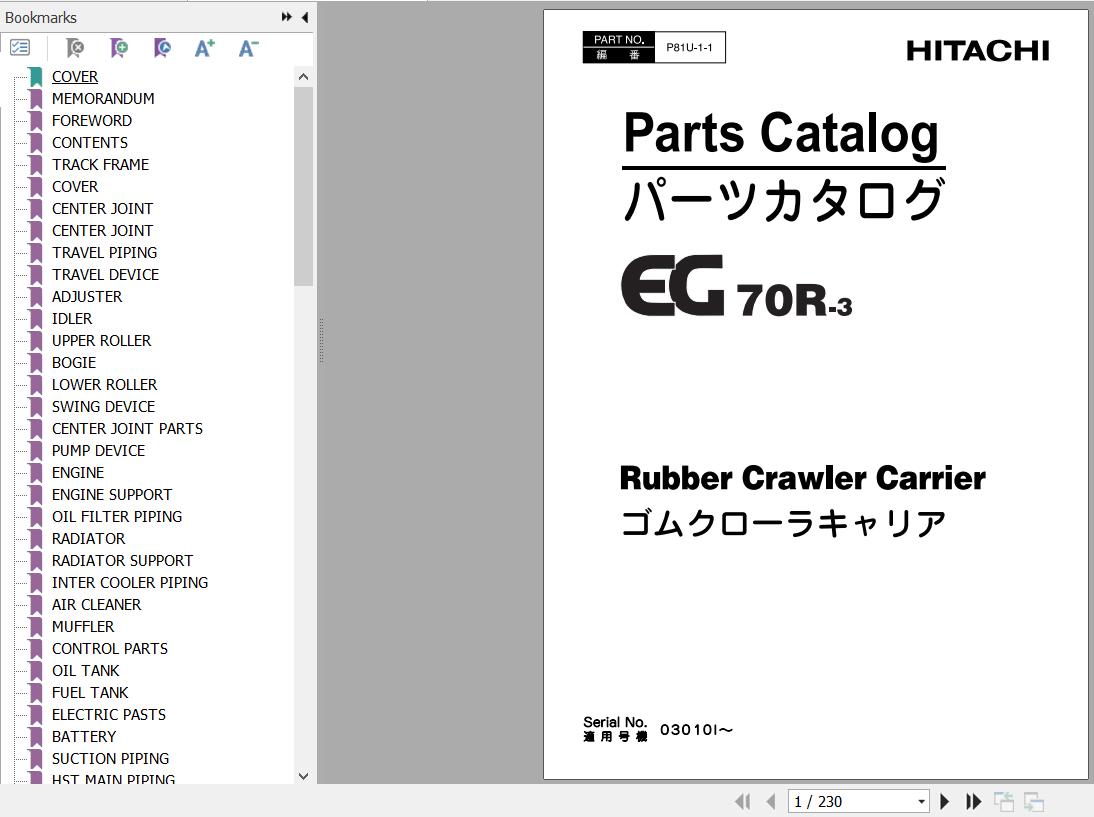Open the first COVER bookmark
The width and height of the screenshot is (1094, 817).
75,76
